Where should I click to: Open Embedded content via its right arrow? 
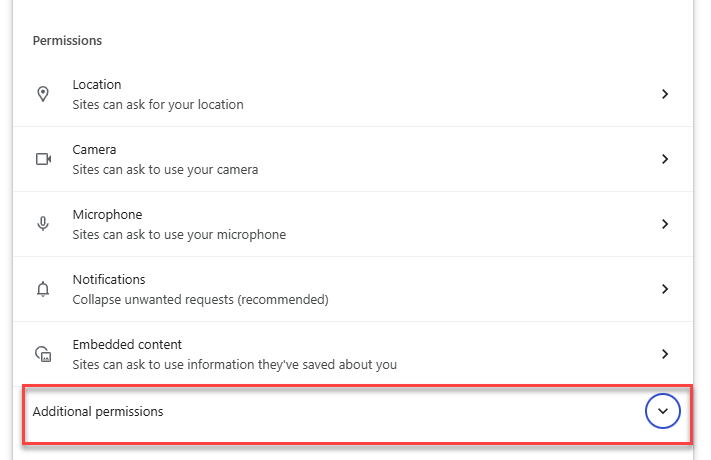[x=665, y=354]
